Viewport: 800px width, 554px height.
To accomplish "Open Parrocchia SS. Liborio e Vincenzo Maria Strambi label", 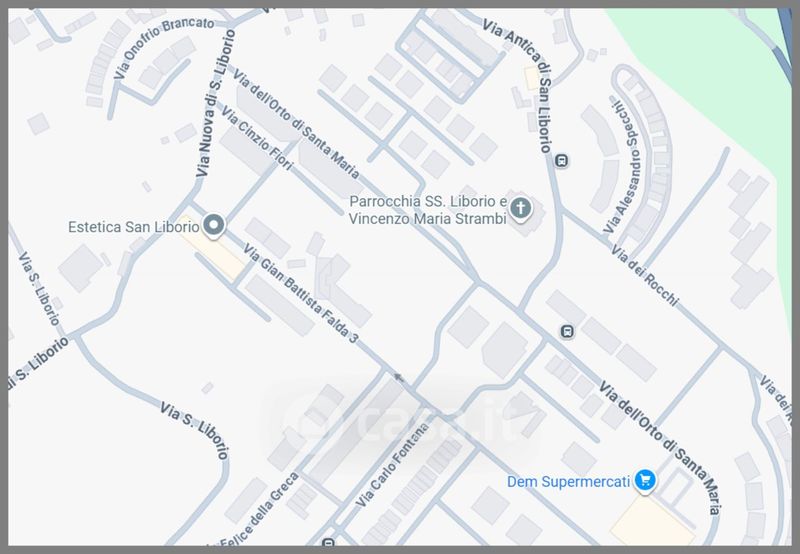I will [x=428, y=210].
